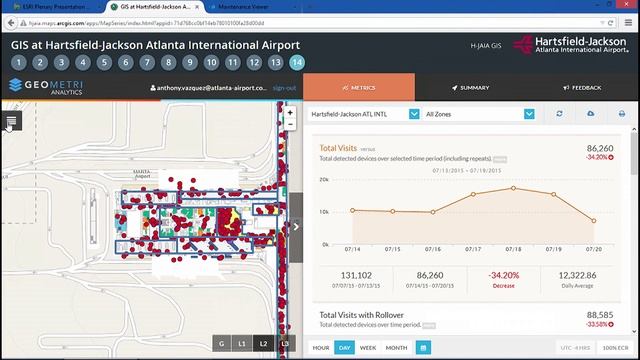Viewport: 640px width, 360px height.
Task: Open the browser hamburger menu
Action: click(x=628, y=23)
